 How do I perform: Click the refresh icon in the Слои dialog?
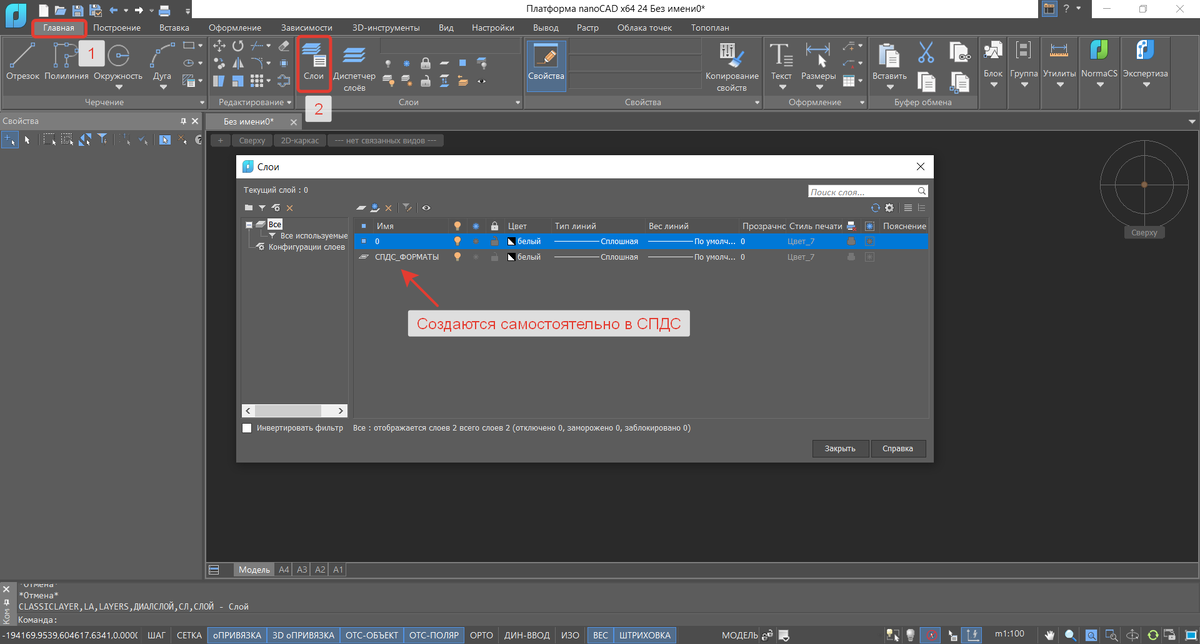(875, 207)
